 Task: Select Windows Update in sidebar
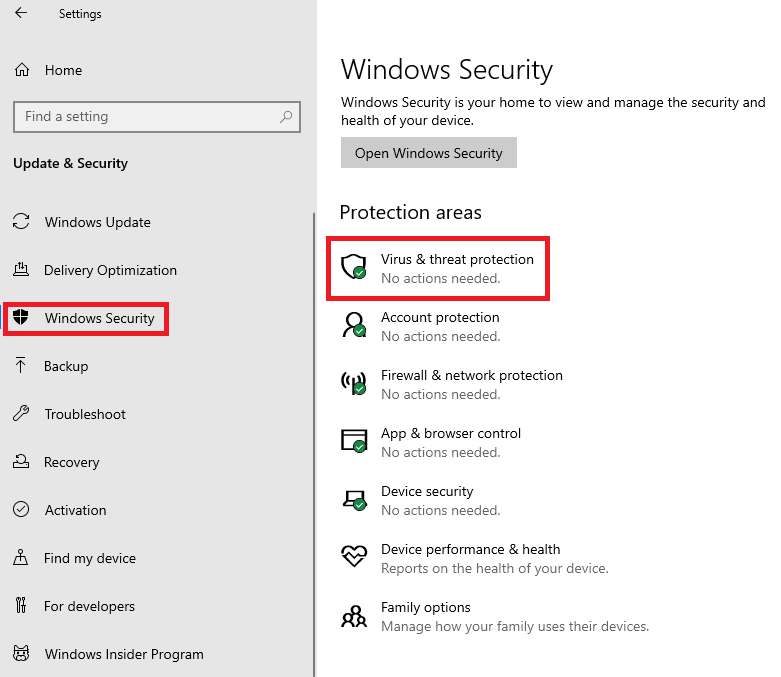tap(98, 222)
